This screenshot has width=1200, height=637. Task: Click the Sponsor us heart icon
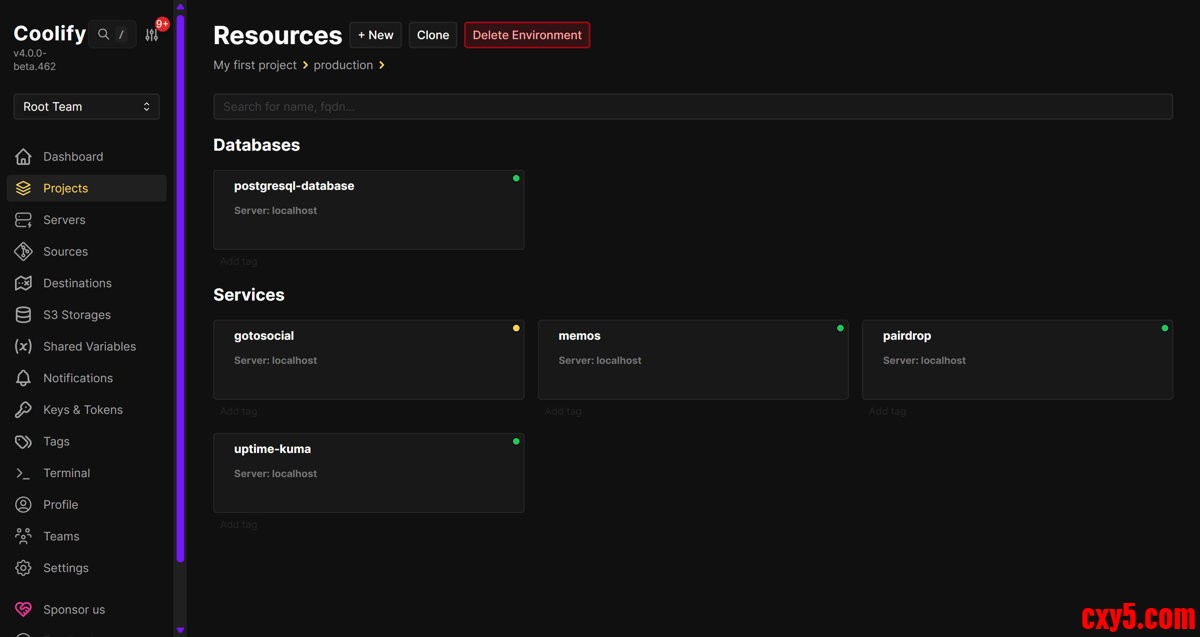(x=23, y=610)
